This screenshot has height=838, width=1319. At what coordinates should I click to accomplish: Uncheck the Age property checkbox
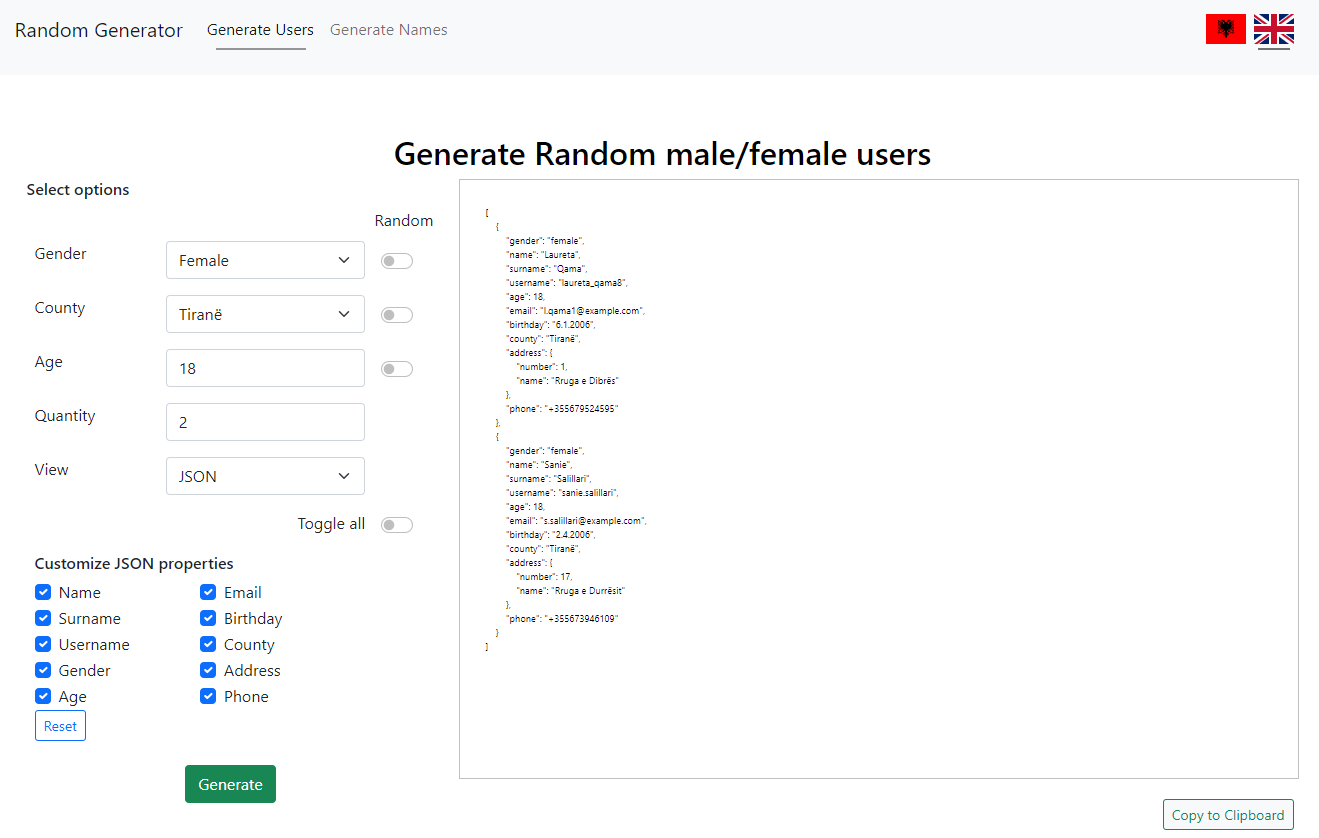(x=43, y=696)
